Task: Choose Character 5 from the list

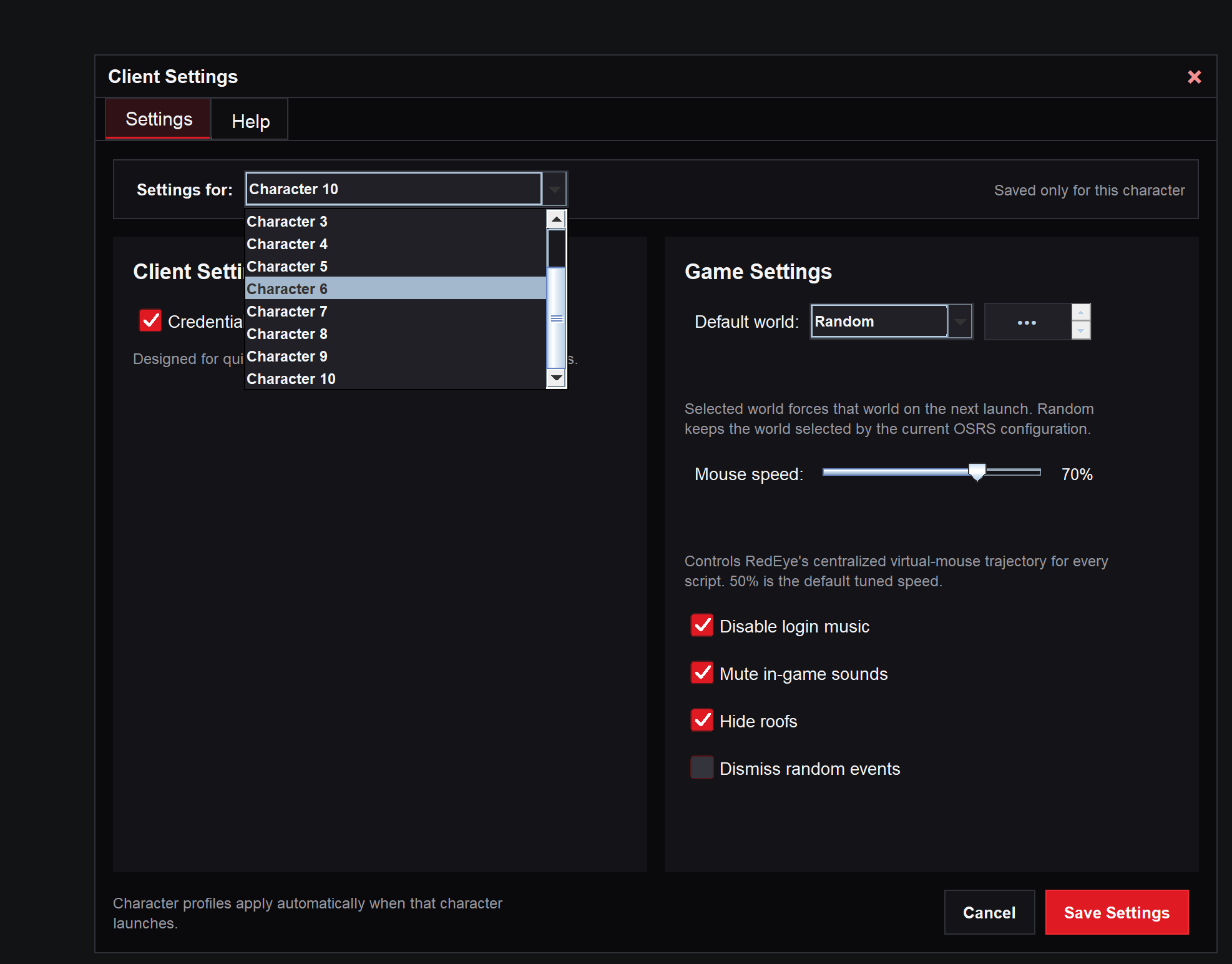Action: (396, 267)
